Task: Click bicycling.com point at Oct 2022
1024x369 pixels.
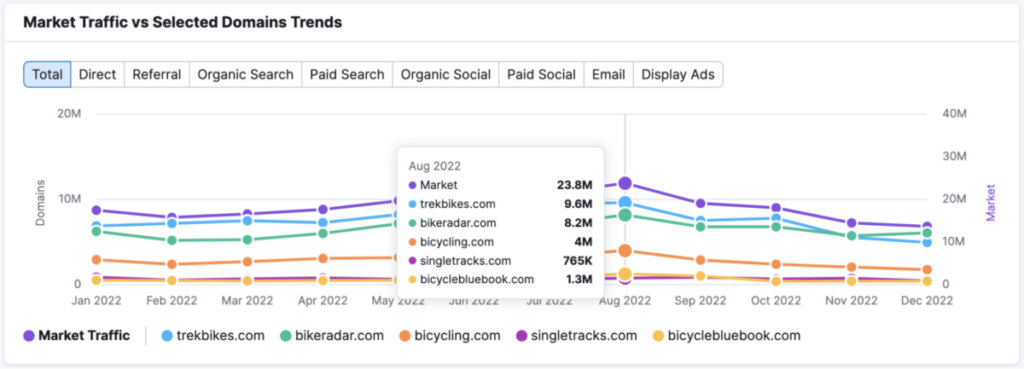Action: (776, 265)
